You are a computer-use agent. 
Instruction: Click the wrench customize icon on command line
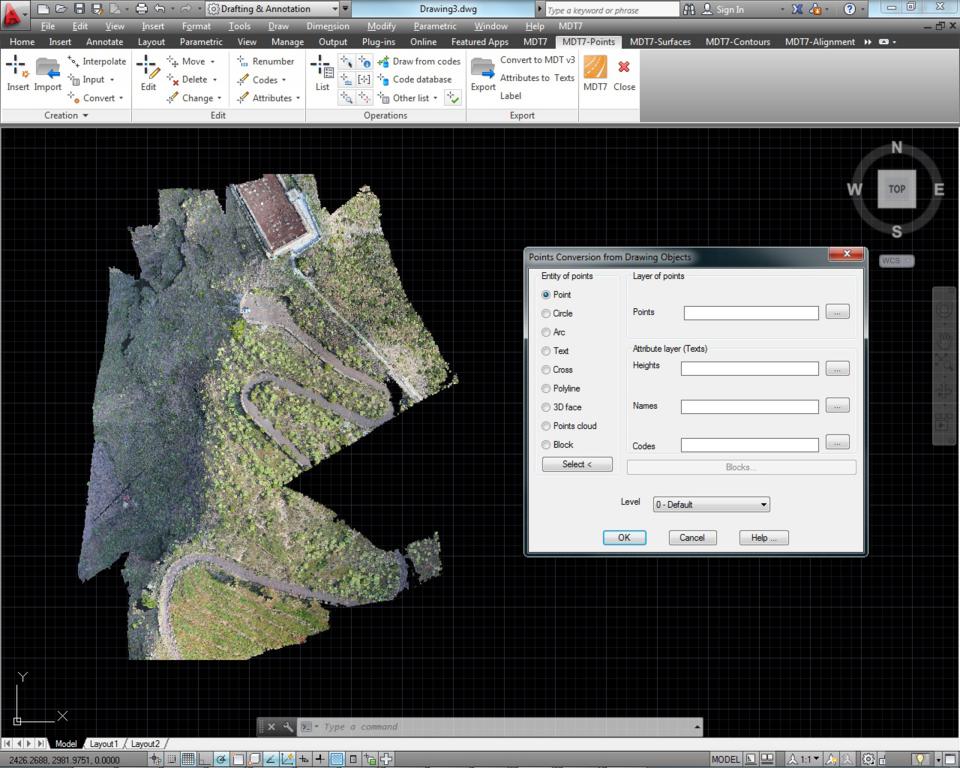pyautogui.click(x=288, y=727)
